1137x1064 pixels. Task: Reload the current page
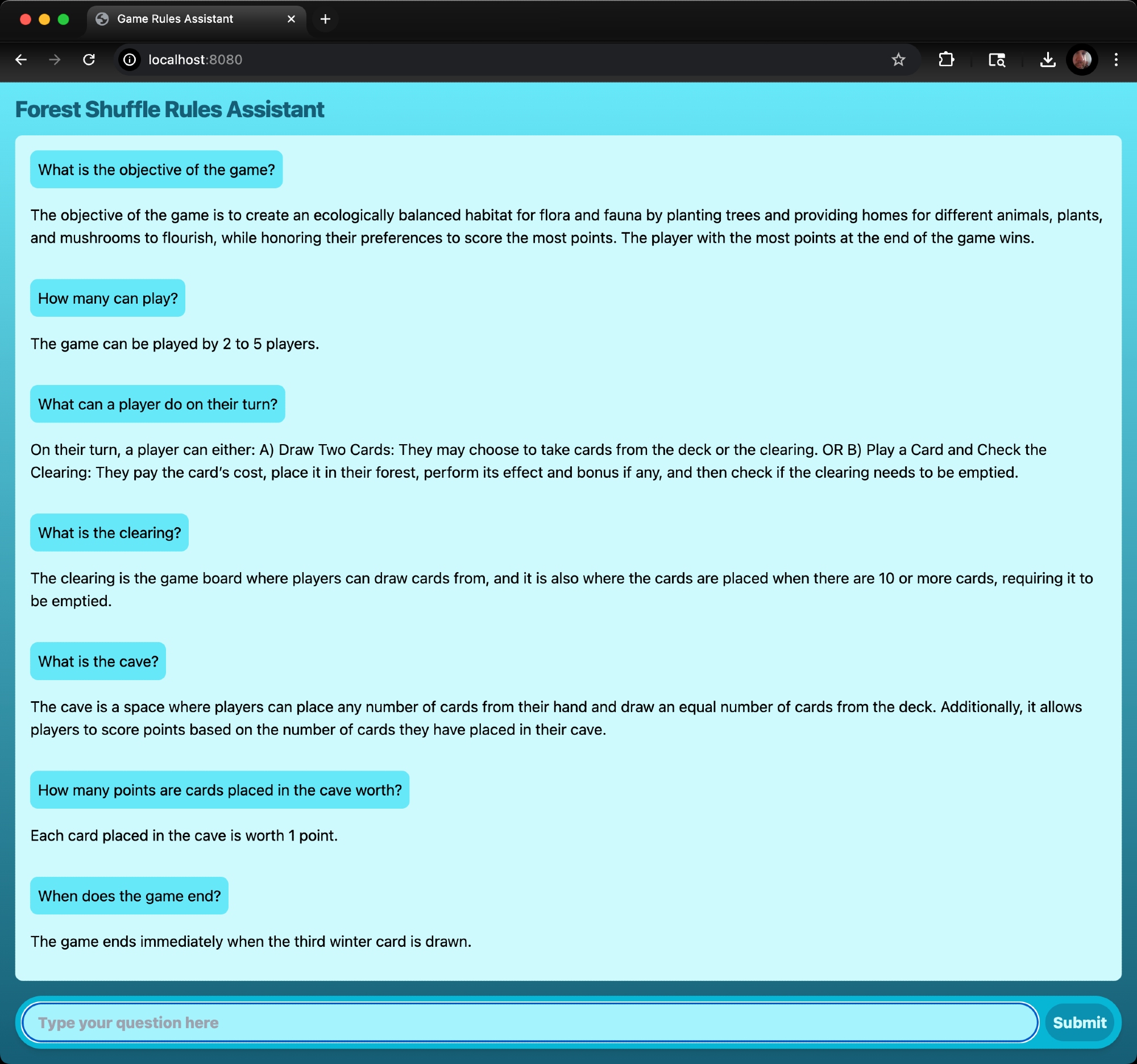pyautogui.click(x=89, y=60)
